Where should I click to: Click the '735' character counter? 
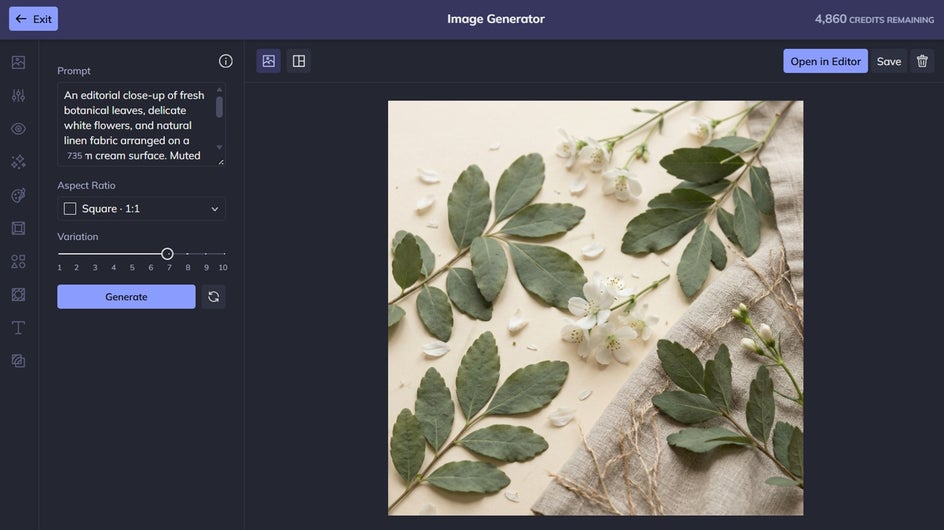[75, 155]
